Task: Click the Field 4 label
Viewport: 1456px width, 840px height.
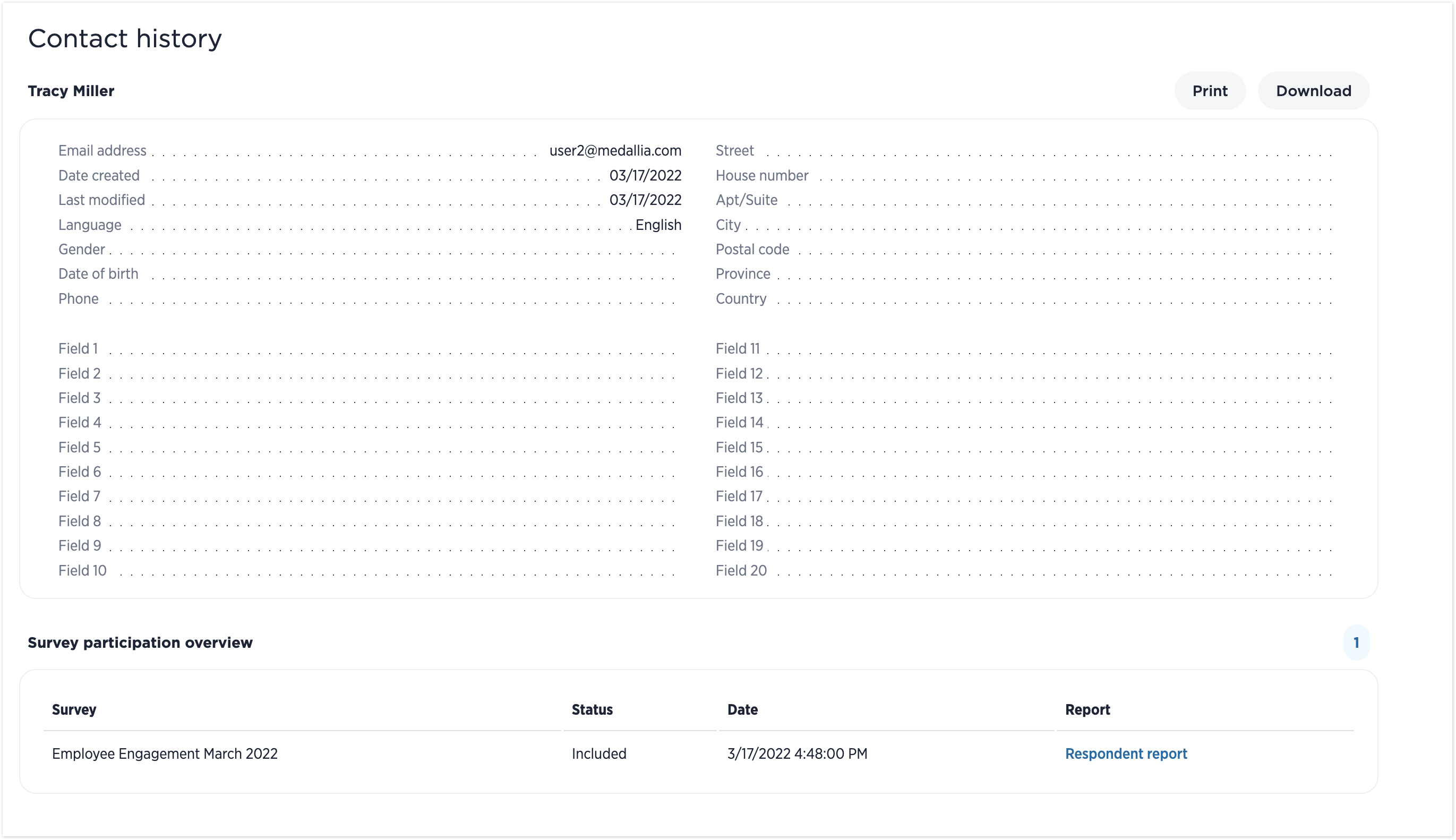Action: click(80, 422)
